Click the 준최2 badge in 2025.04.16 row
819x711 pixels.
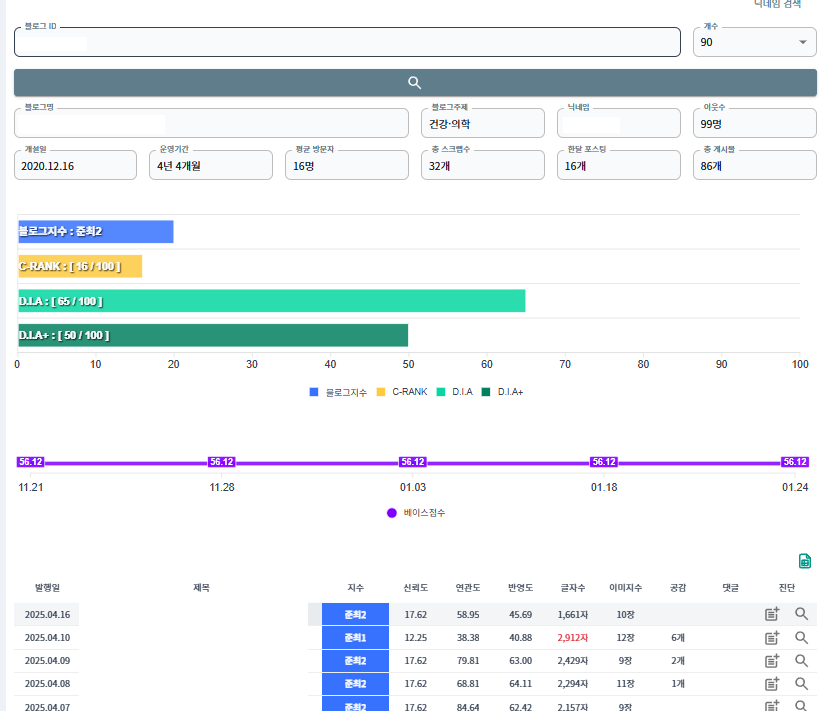(x=355, y=614)
